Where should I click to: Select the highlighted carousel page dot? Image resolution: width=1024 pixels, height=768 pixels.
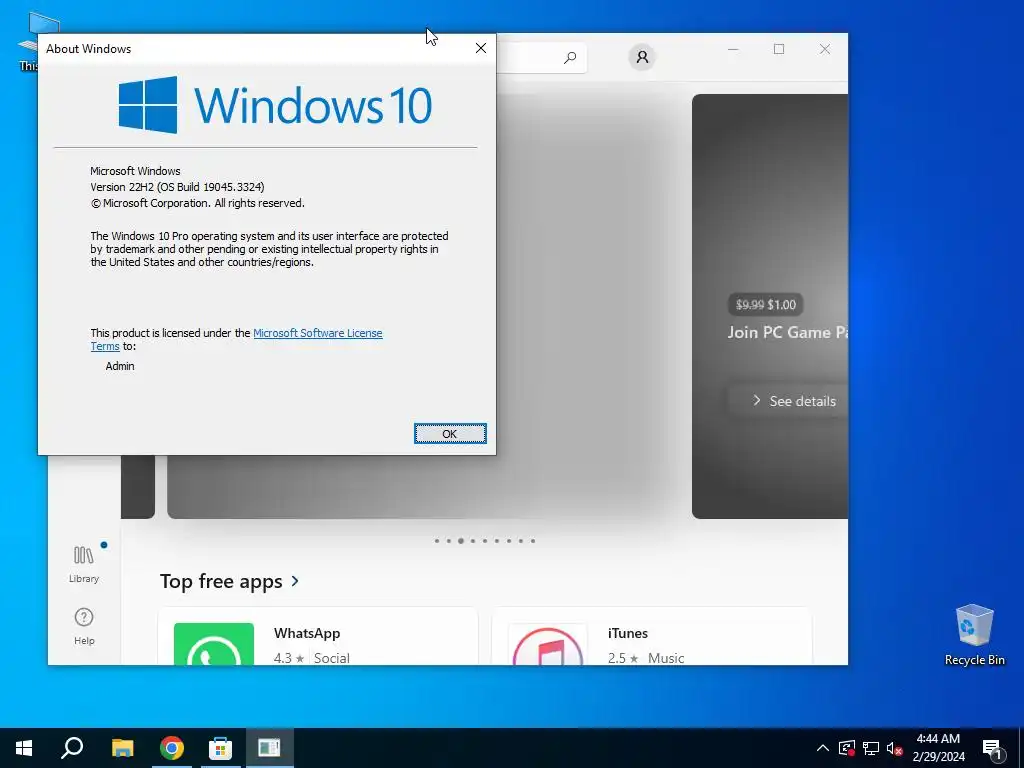click(x=461, y=541)
